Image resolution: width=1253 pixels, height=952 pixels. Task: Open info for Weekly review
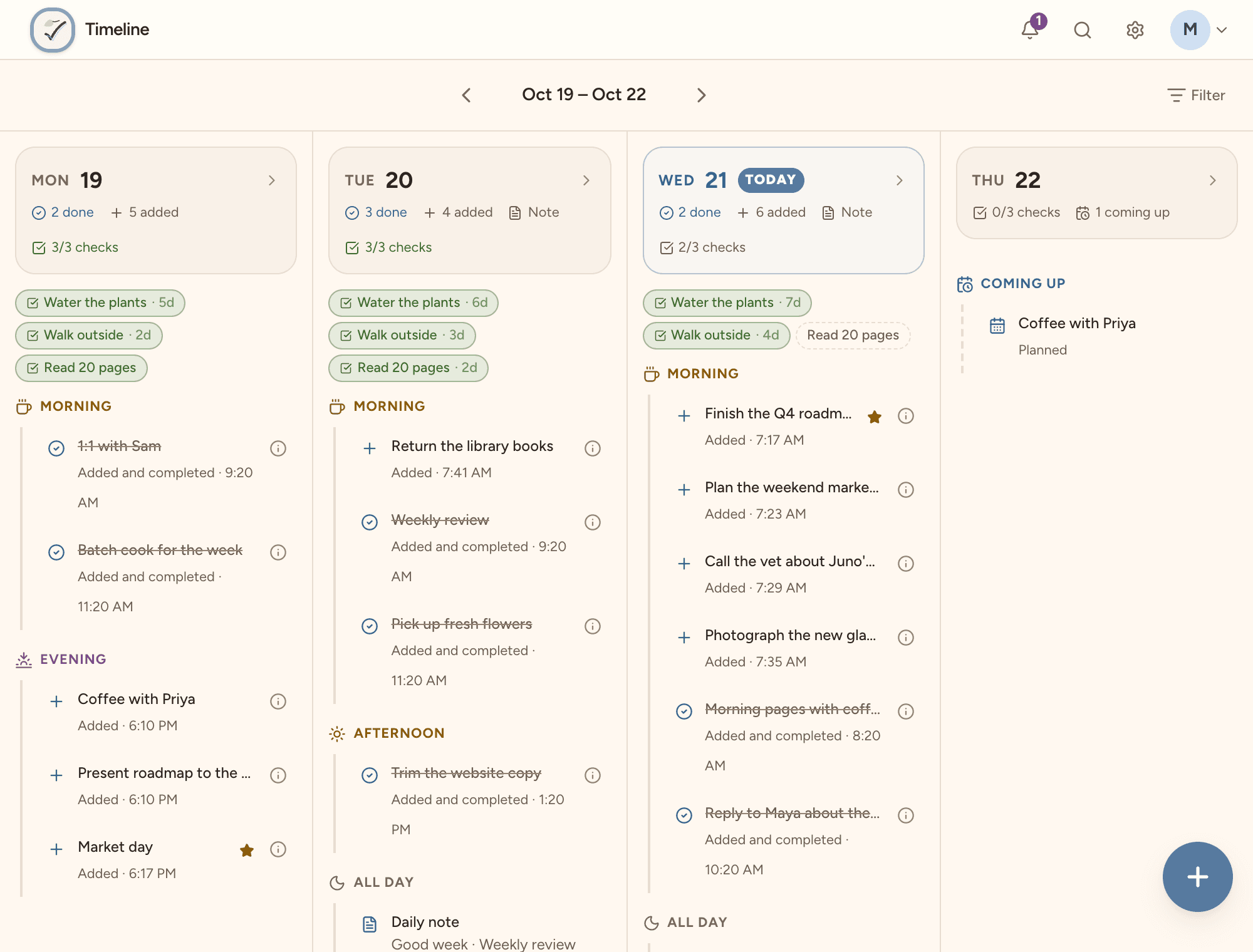(593, 522)
